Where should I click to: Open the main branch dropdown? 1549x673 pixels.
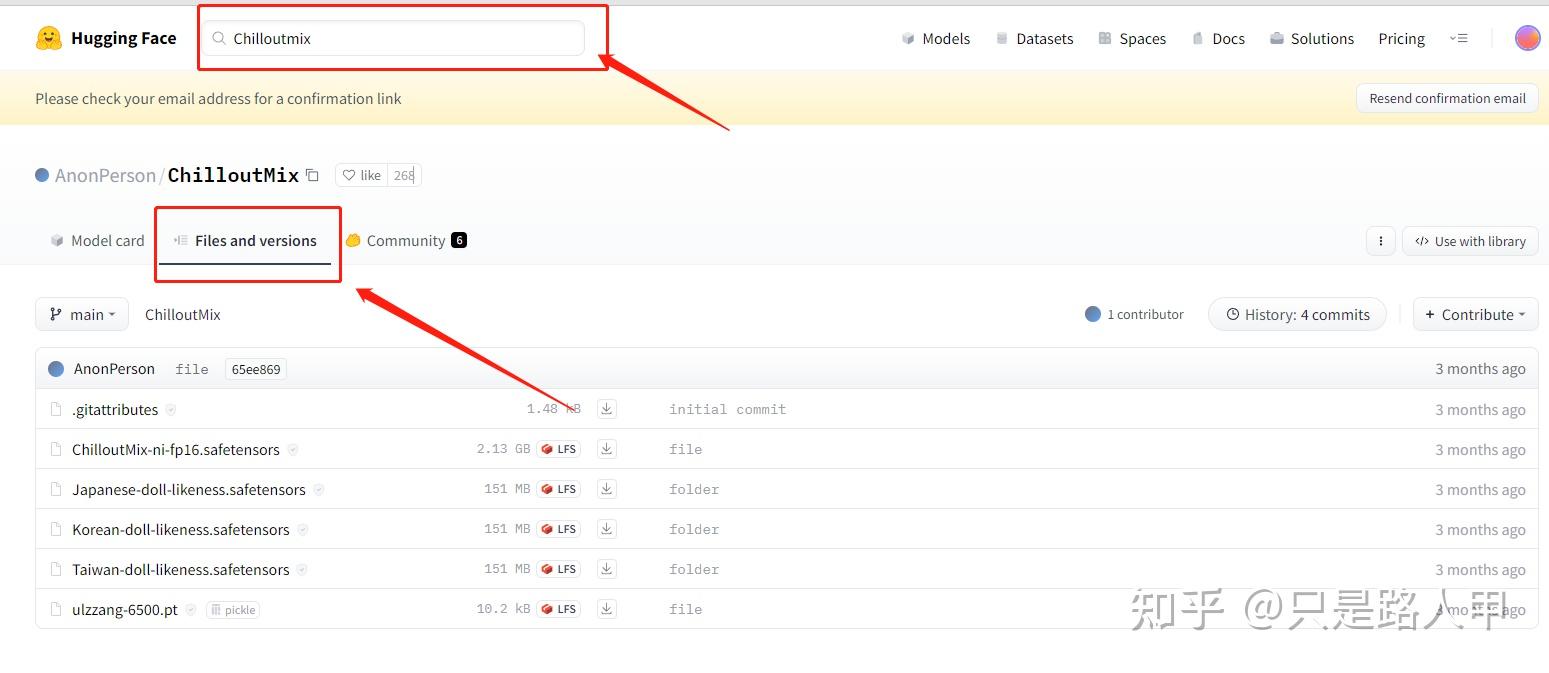82,314
